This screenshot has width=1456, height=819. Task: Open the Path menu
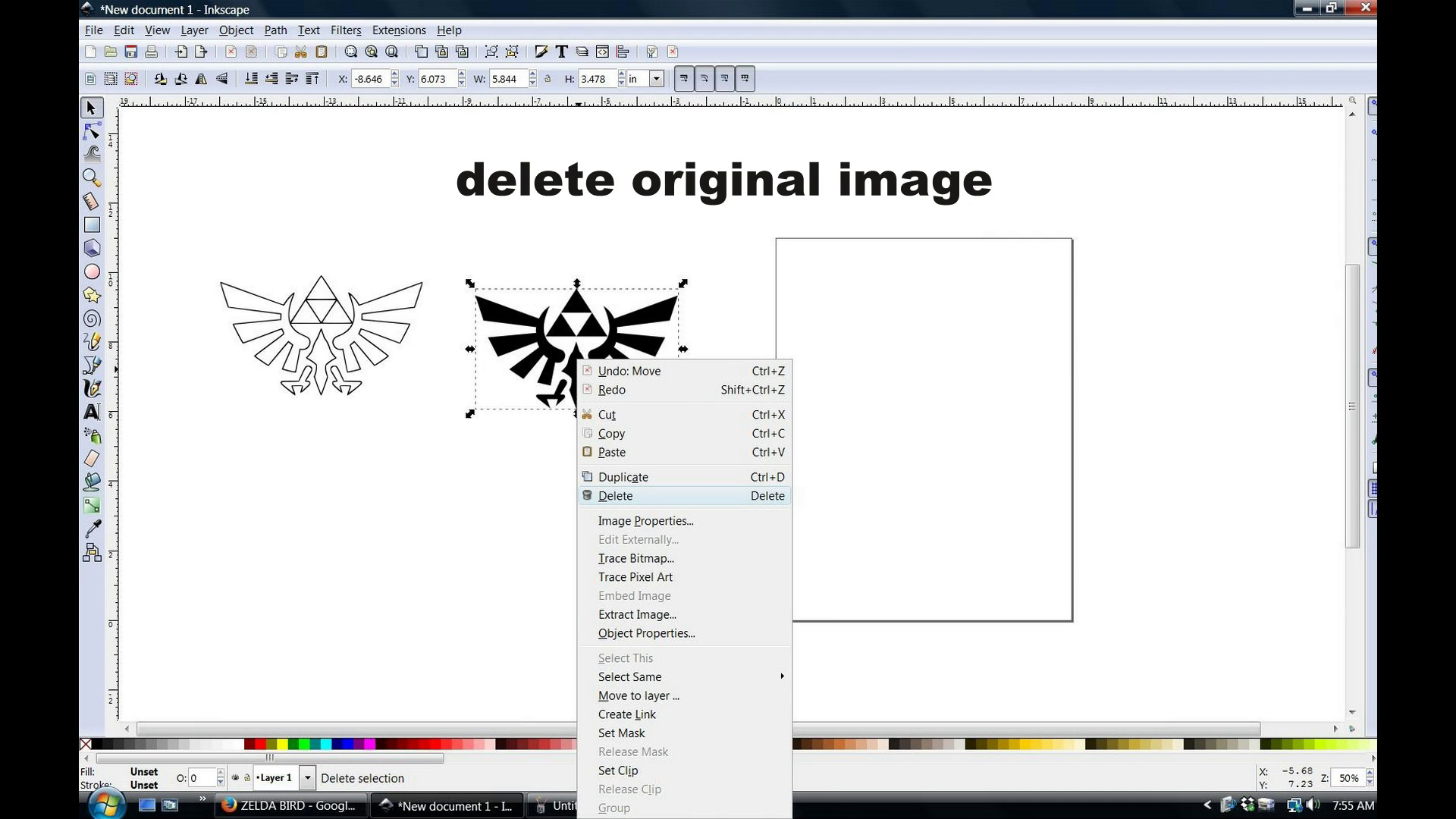pyautogui.click(x=275, y=30)
